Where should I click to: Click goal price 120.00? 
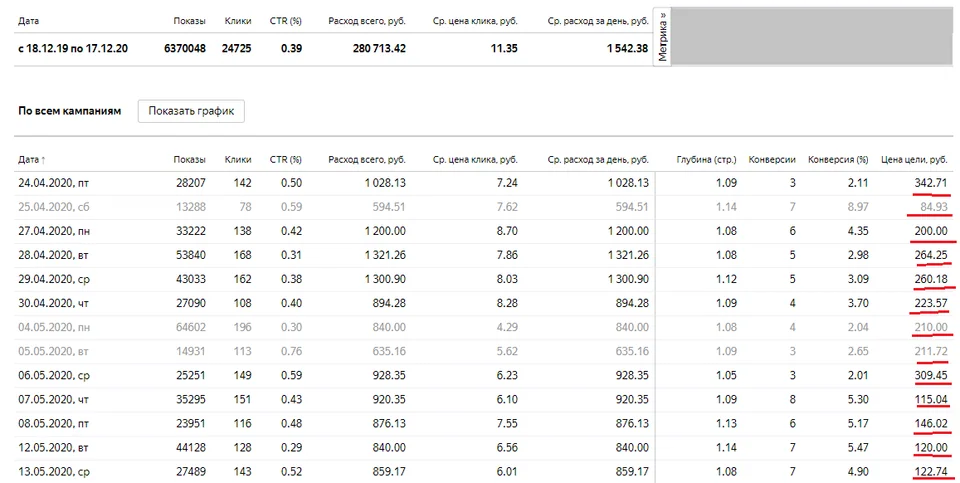[931, 447]
